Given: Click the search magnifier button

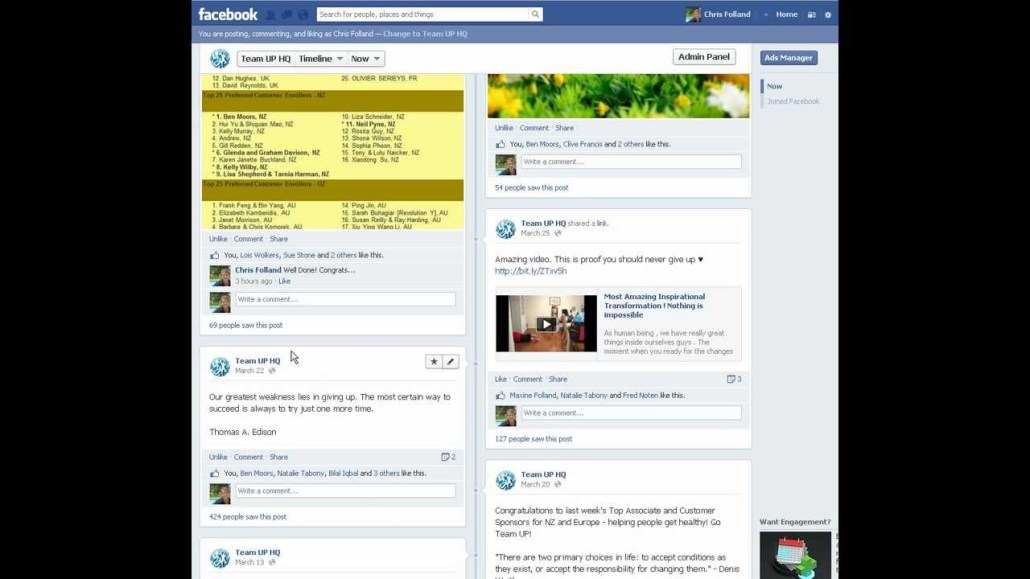Looking at the screenshot, I should 535,14.
